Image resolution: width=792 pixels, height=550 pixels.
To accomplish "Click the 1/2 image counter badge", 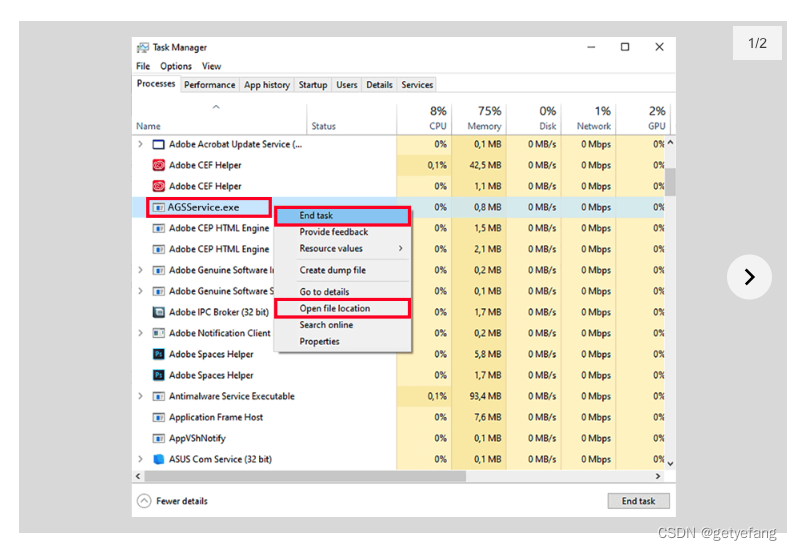I will tap(757, 43).
